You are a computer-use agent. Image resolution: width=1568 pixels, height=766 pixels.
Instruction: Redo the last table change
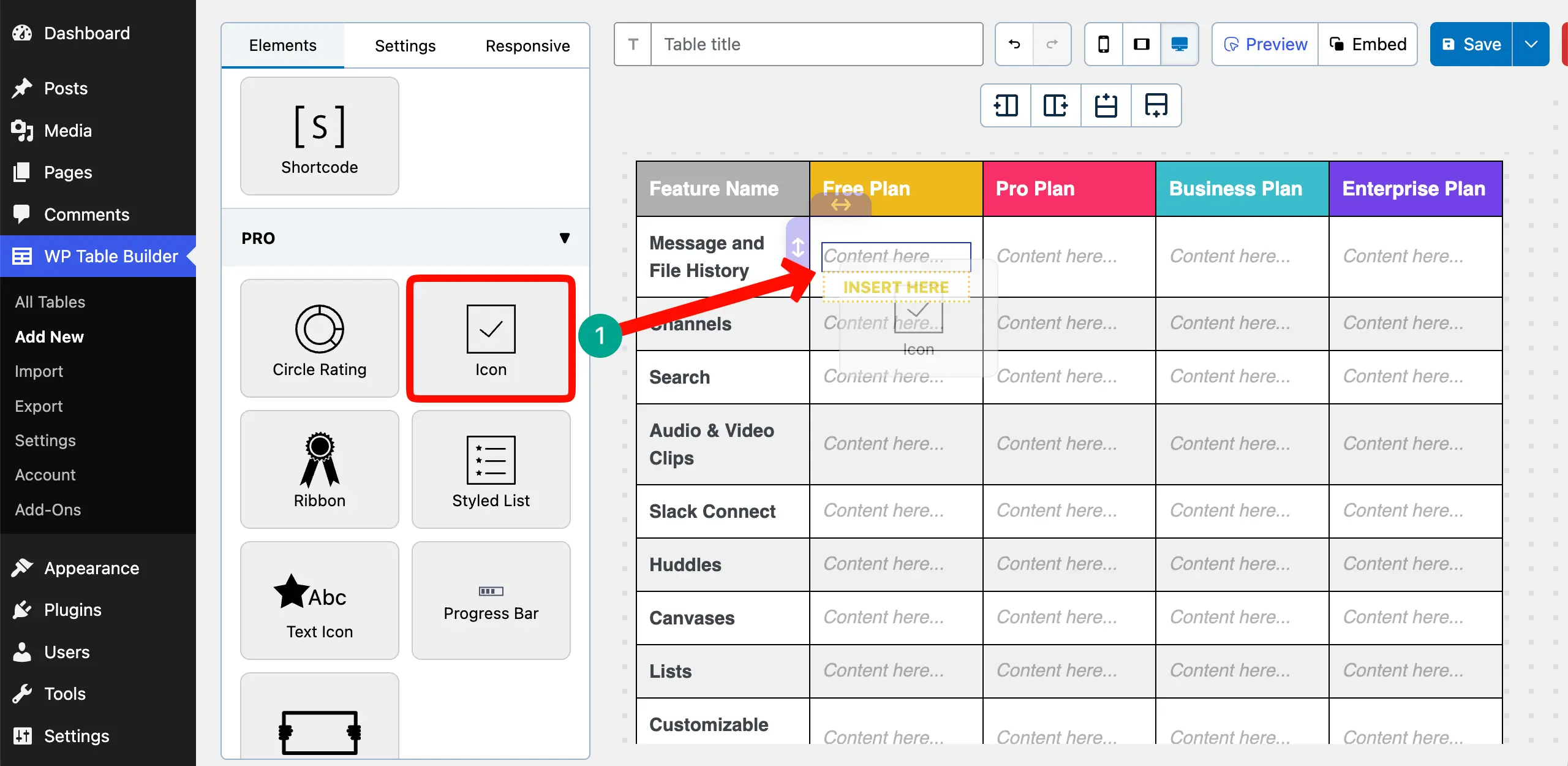pyautogui.click(x=1052, y=44)
